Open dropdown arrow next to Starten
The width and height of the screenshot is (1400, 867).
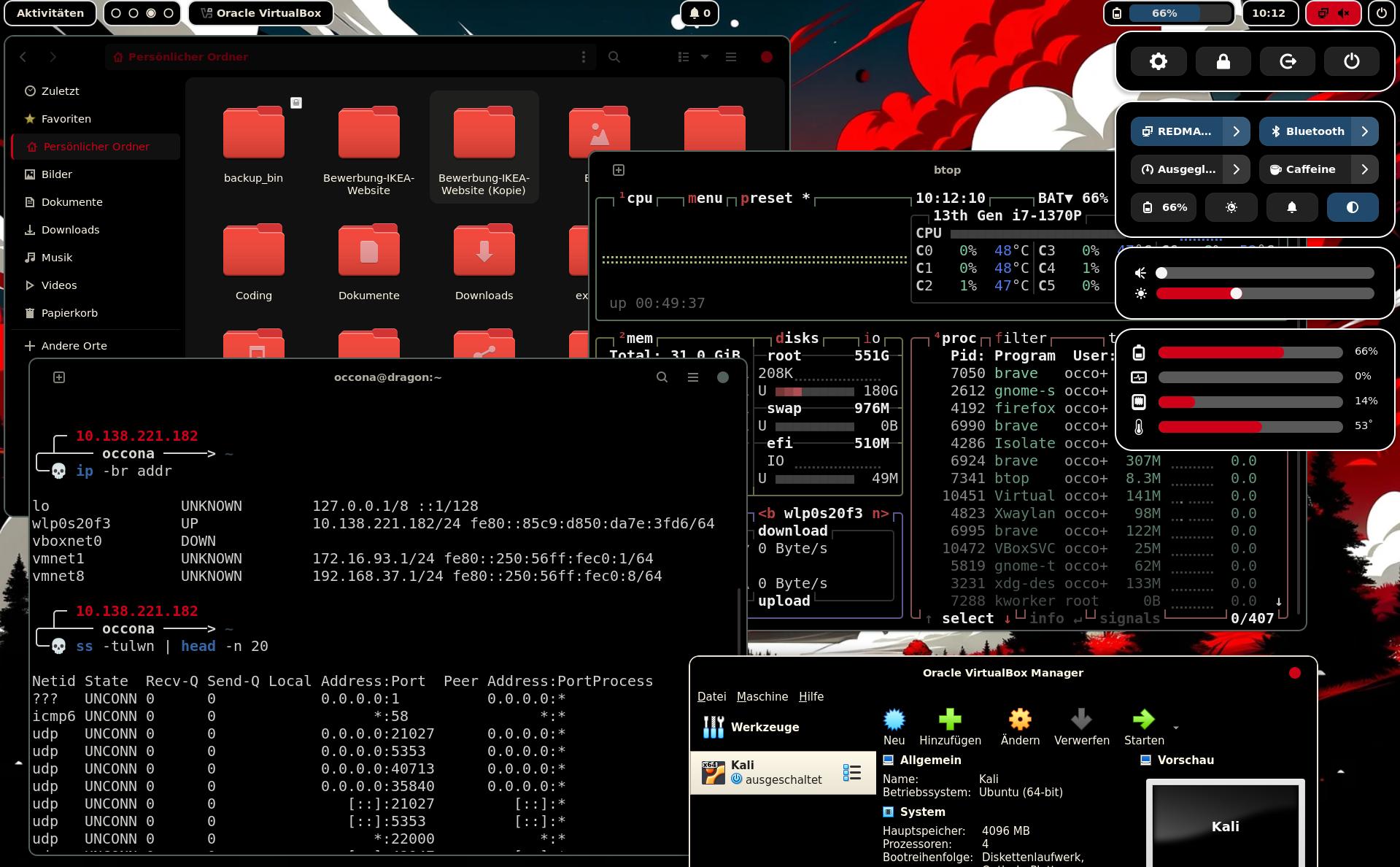point(1175,728)
